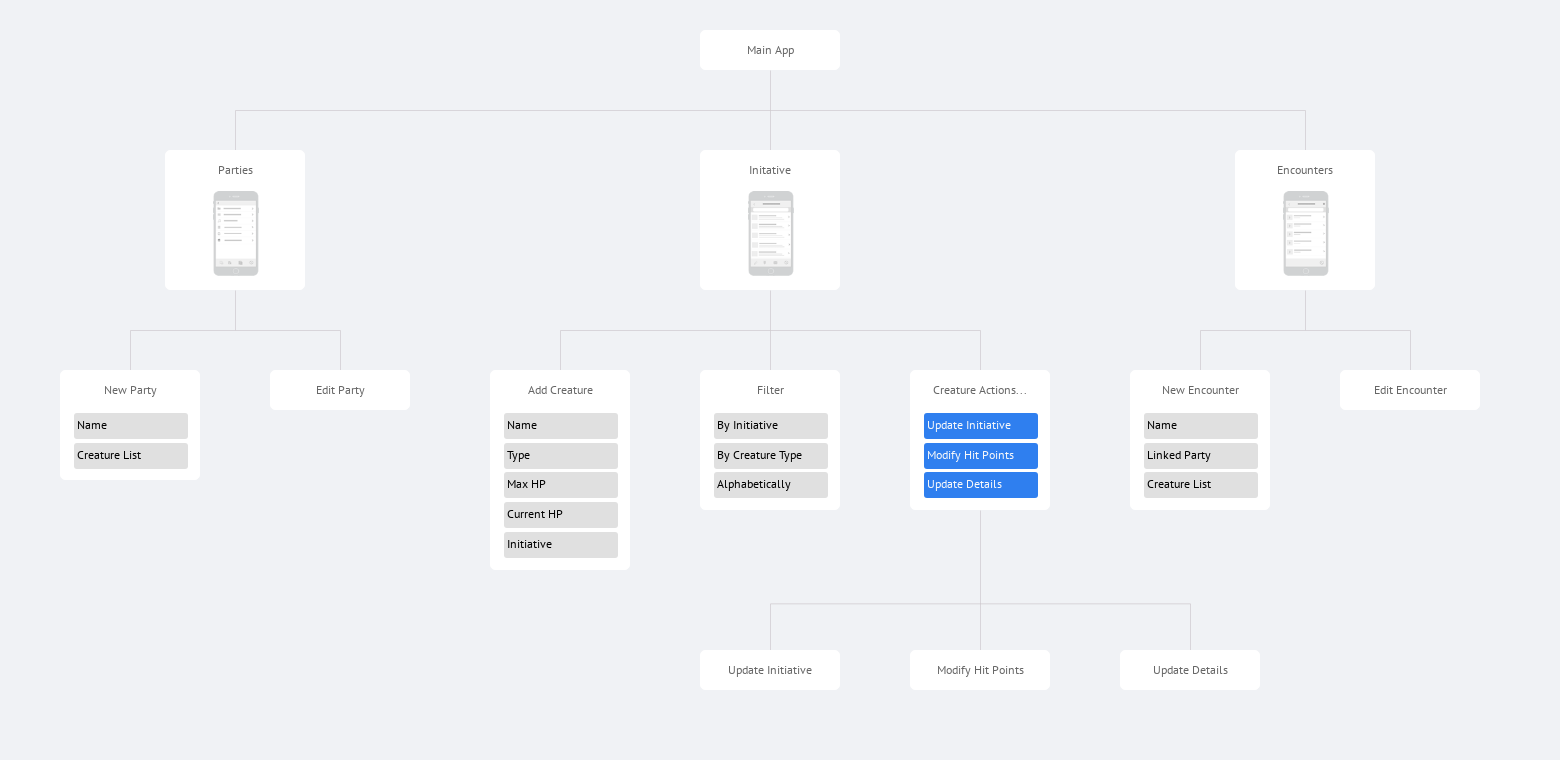
Task: Click Creature List item in New Encounter
Action: click(x=1201, y=485)
